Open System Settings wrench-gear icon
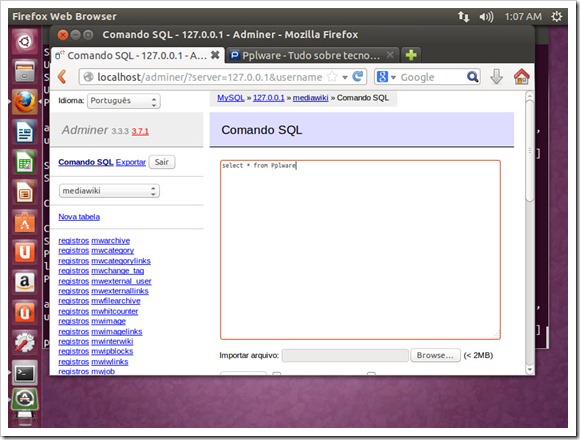Image resolution: width=580 pixels, height=440 pixels. point(25,343)
